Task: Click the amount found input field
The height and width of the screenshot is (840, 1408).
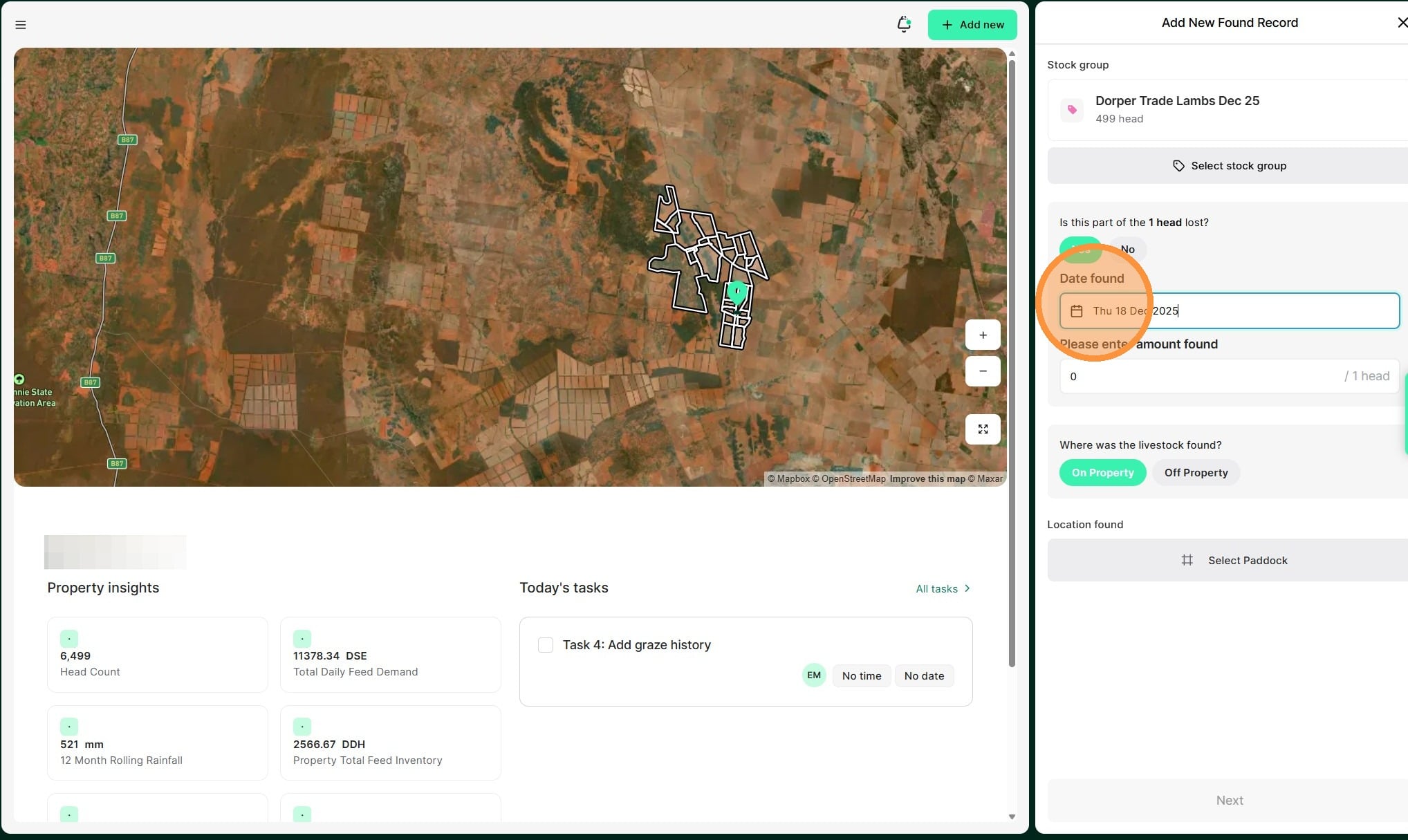Action: (1203, 377)
